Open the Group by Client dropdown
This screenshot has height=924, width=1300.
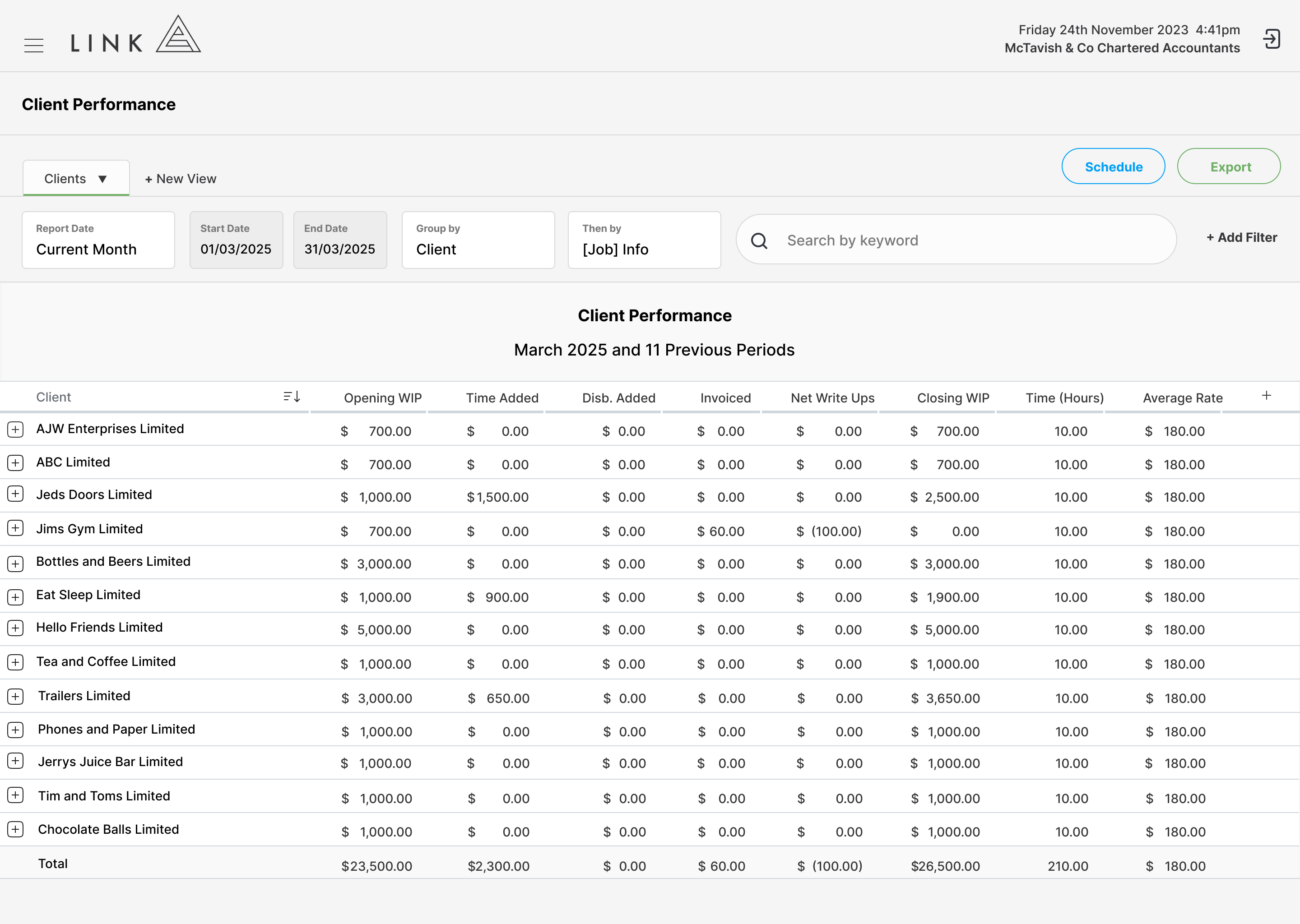tap(478, 240)
